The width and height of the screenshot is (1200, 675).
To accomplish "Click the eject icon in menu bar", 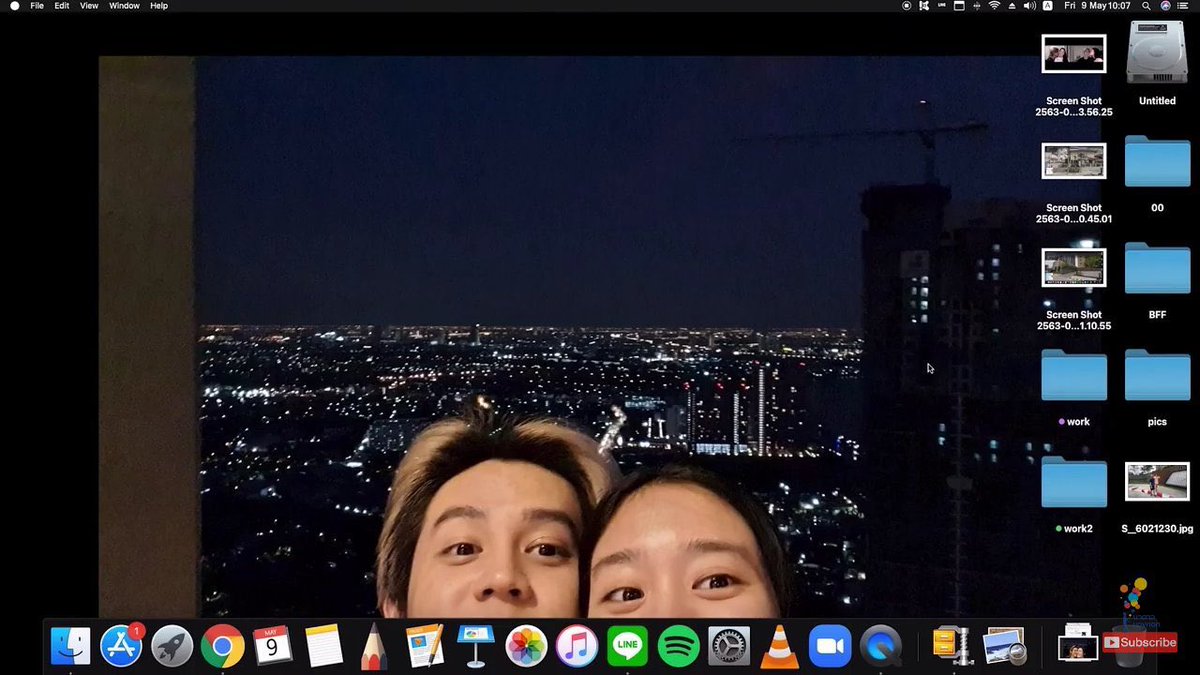I will point(1012,6).
